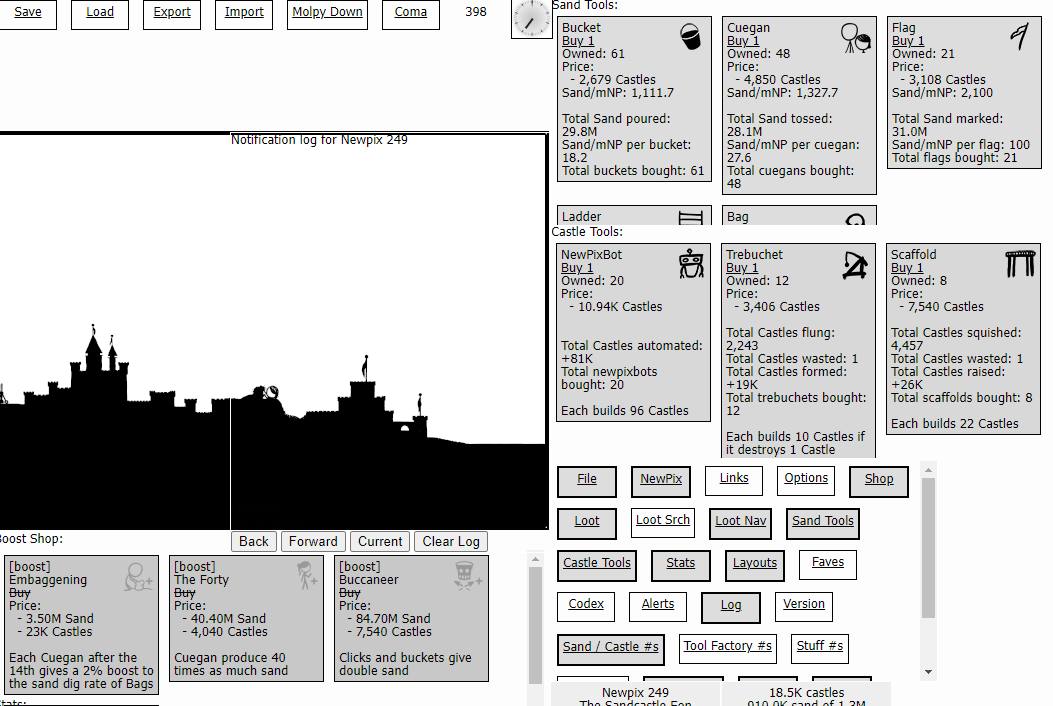1053x706 pixels.
Task: Click the beach castle image
Action: (x=273, y=333)
